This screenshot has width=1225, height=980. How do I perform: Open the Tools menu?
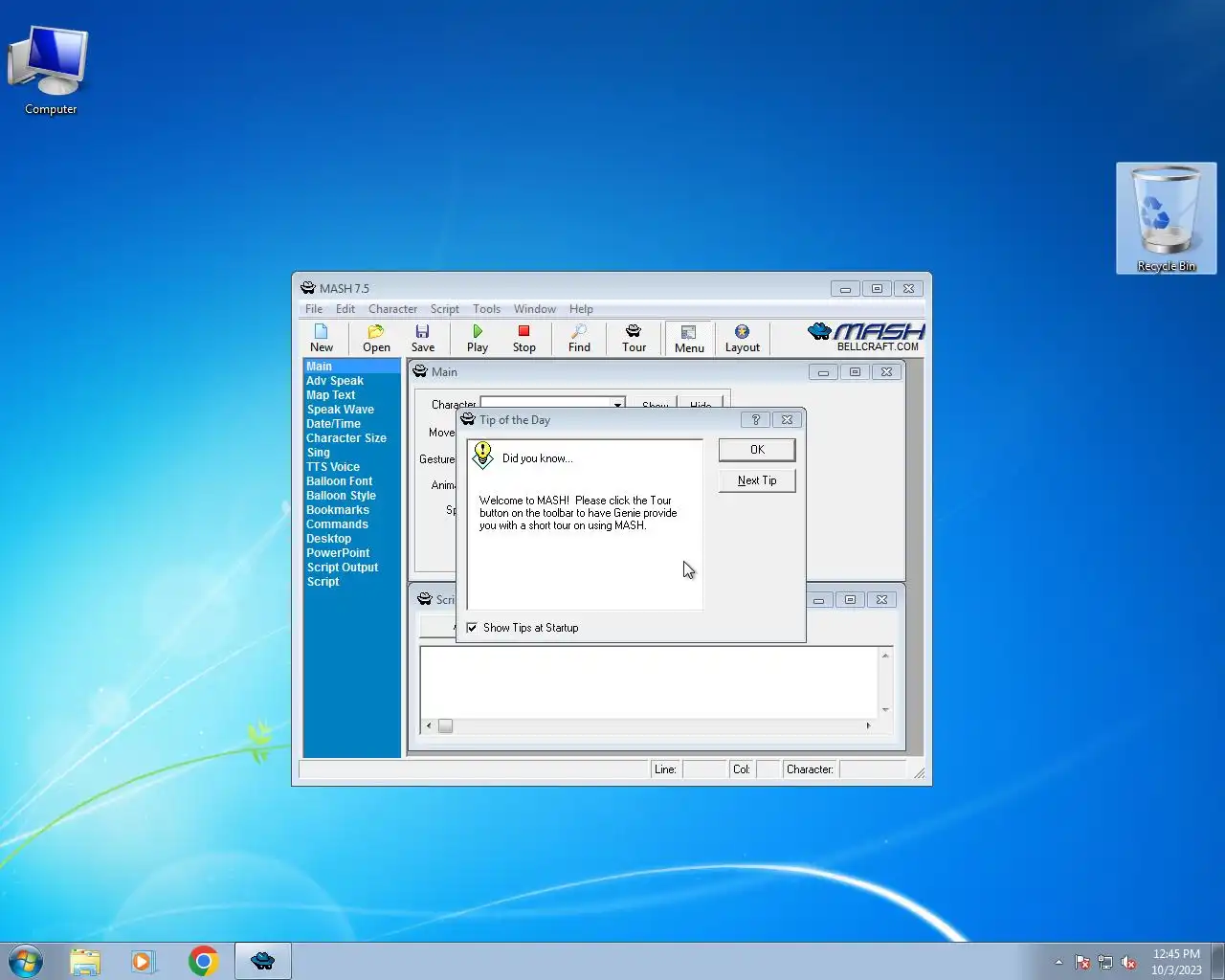click(486, 309)
